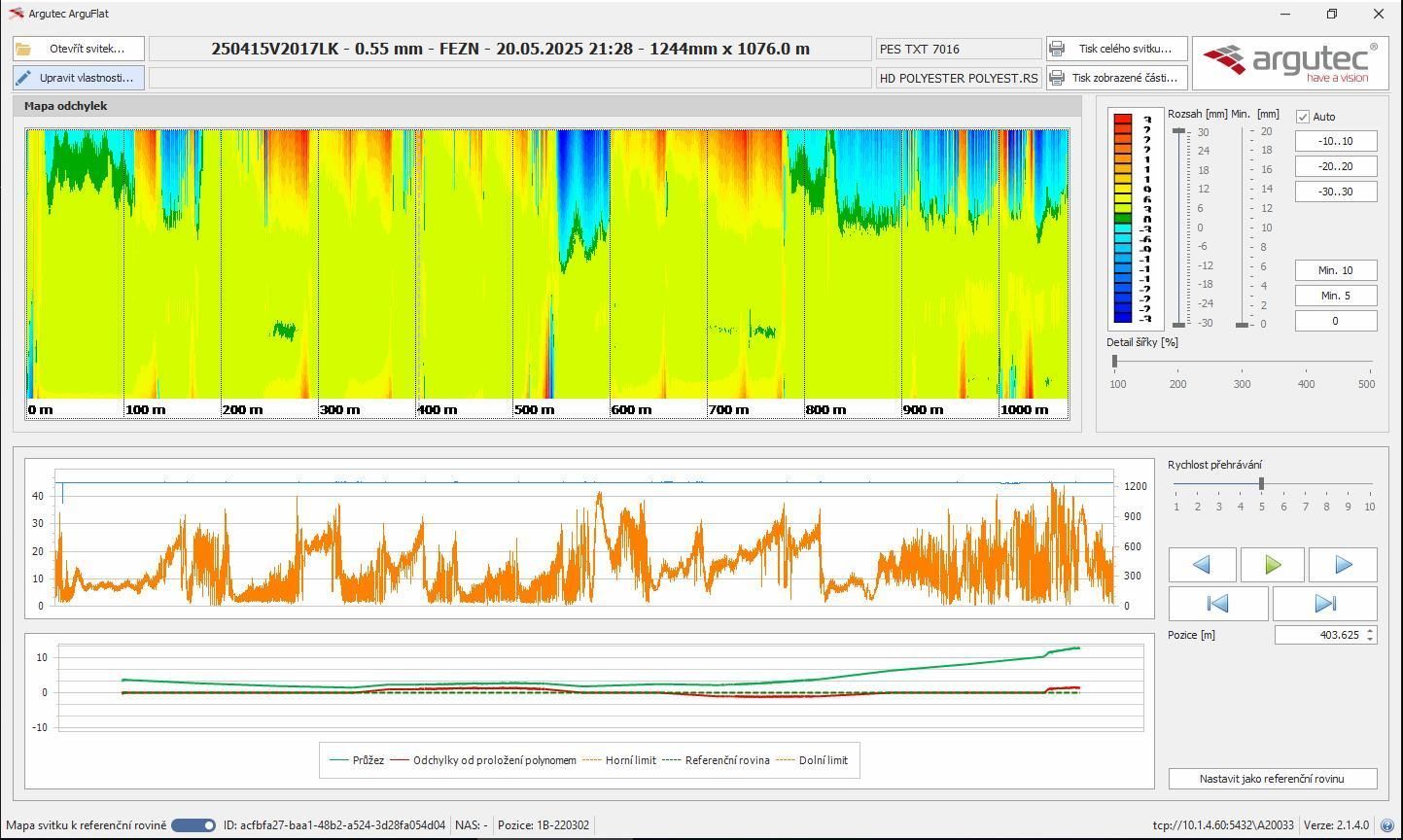Viewport: 1403px width, 840px height.
Task: Print whole coil via Tisk celého svitku
Action: tap(1116, 49)
